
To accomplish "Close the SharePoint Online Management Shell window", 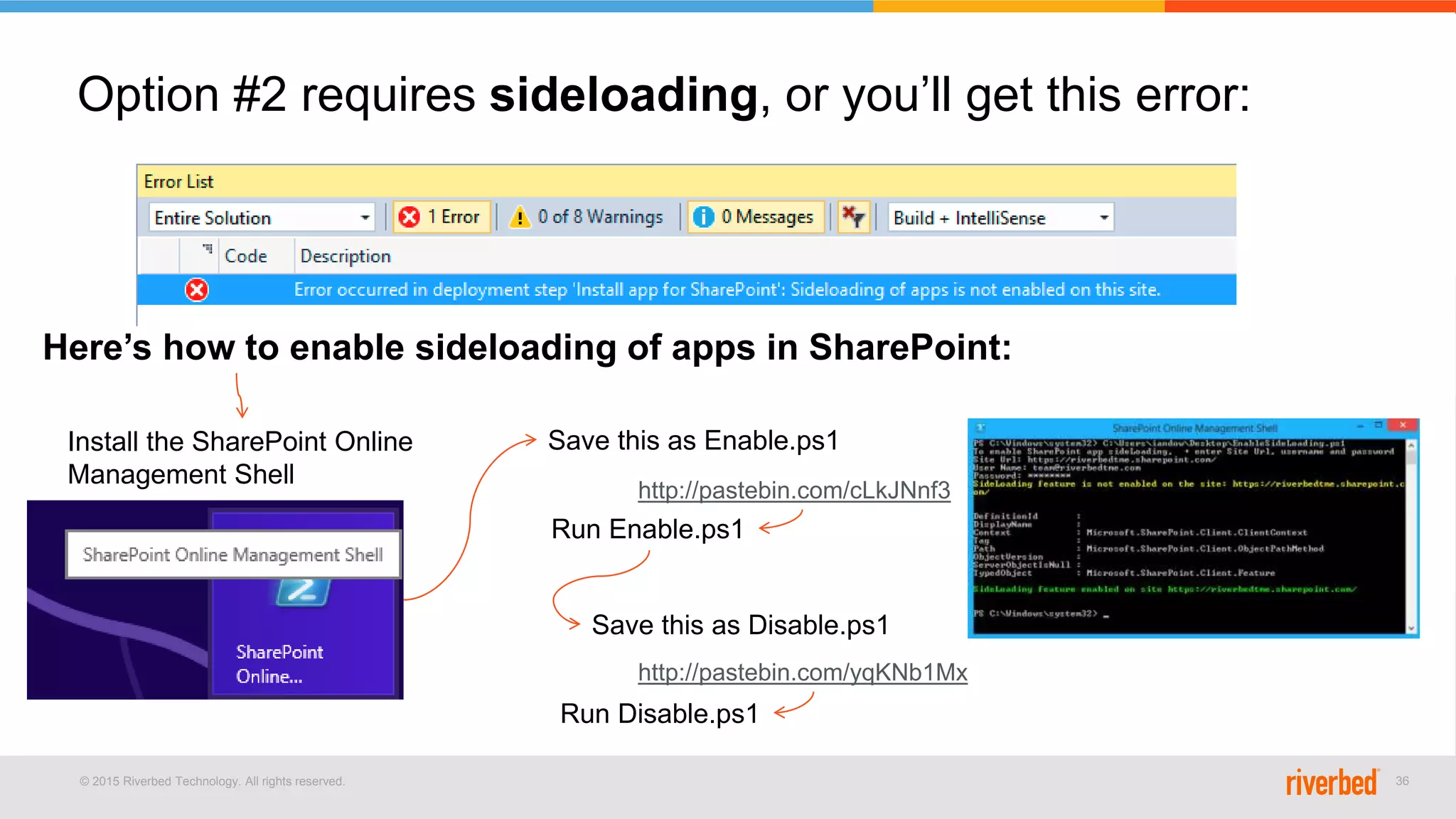I will [x=1403, y=425].
